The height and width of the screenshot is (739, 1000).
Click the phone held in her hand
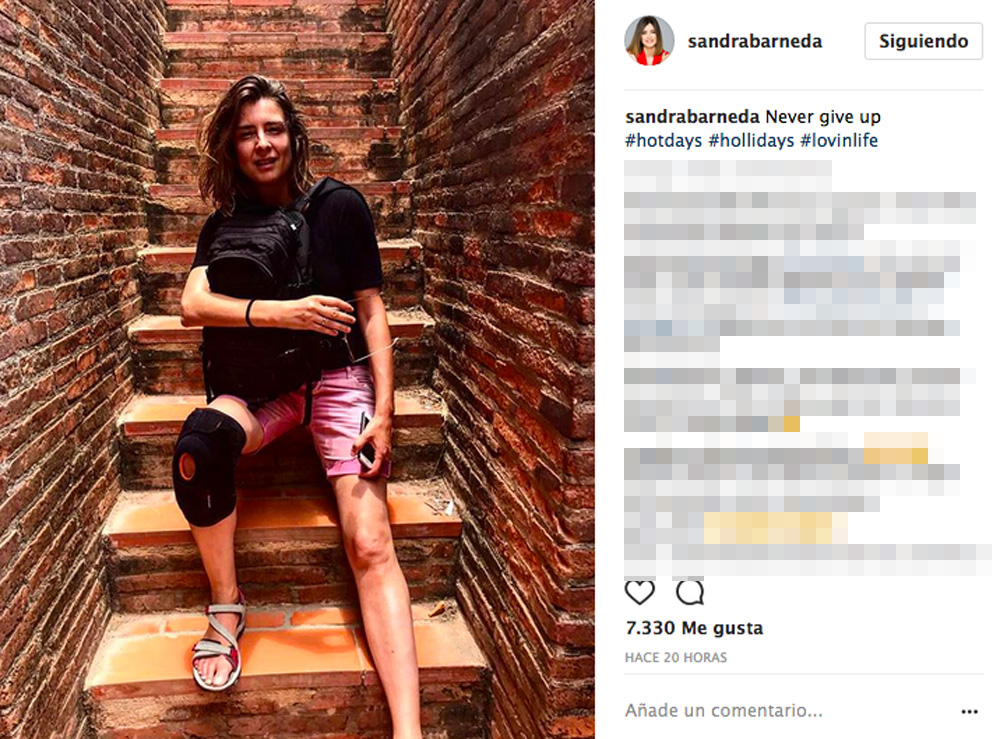click(x=365, y=441)
